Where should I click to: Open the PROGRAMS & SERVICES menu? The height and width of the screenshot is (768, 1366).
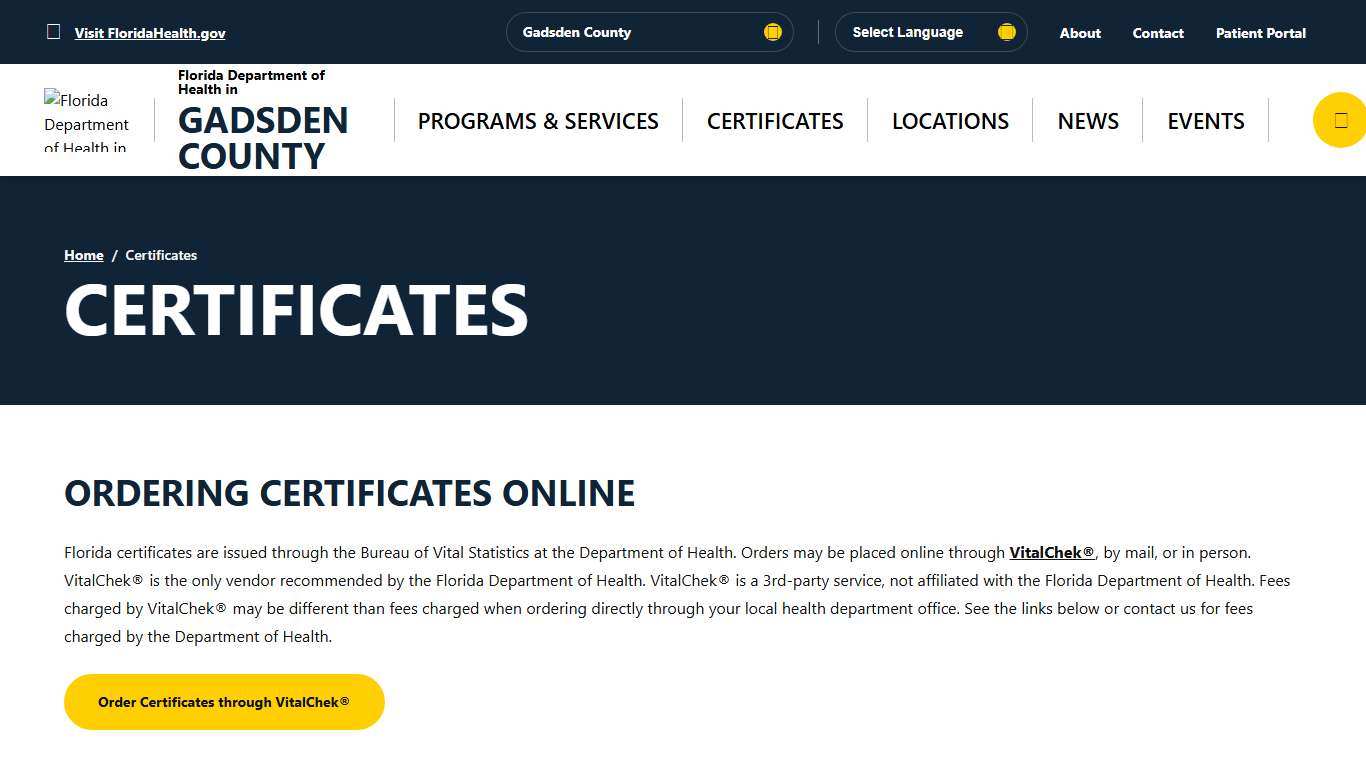pos(538,120)
